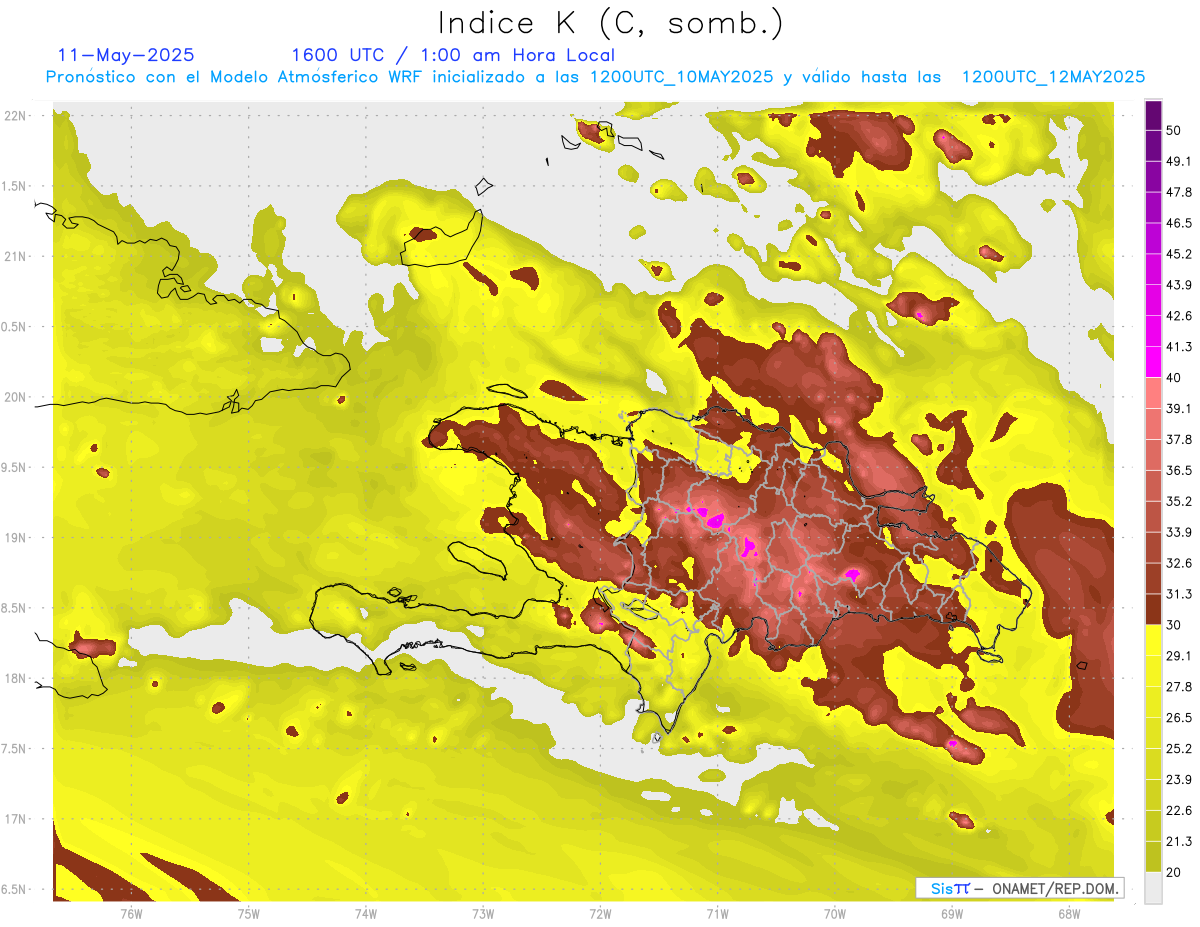Viewport: 1200px width, 927px height.
Task: Click the magenta colorbar segment between 40 and 41.3
Action: [x=1153, y=362]
